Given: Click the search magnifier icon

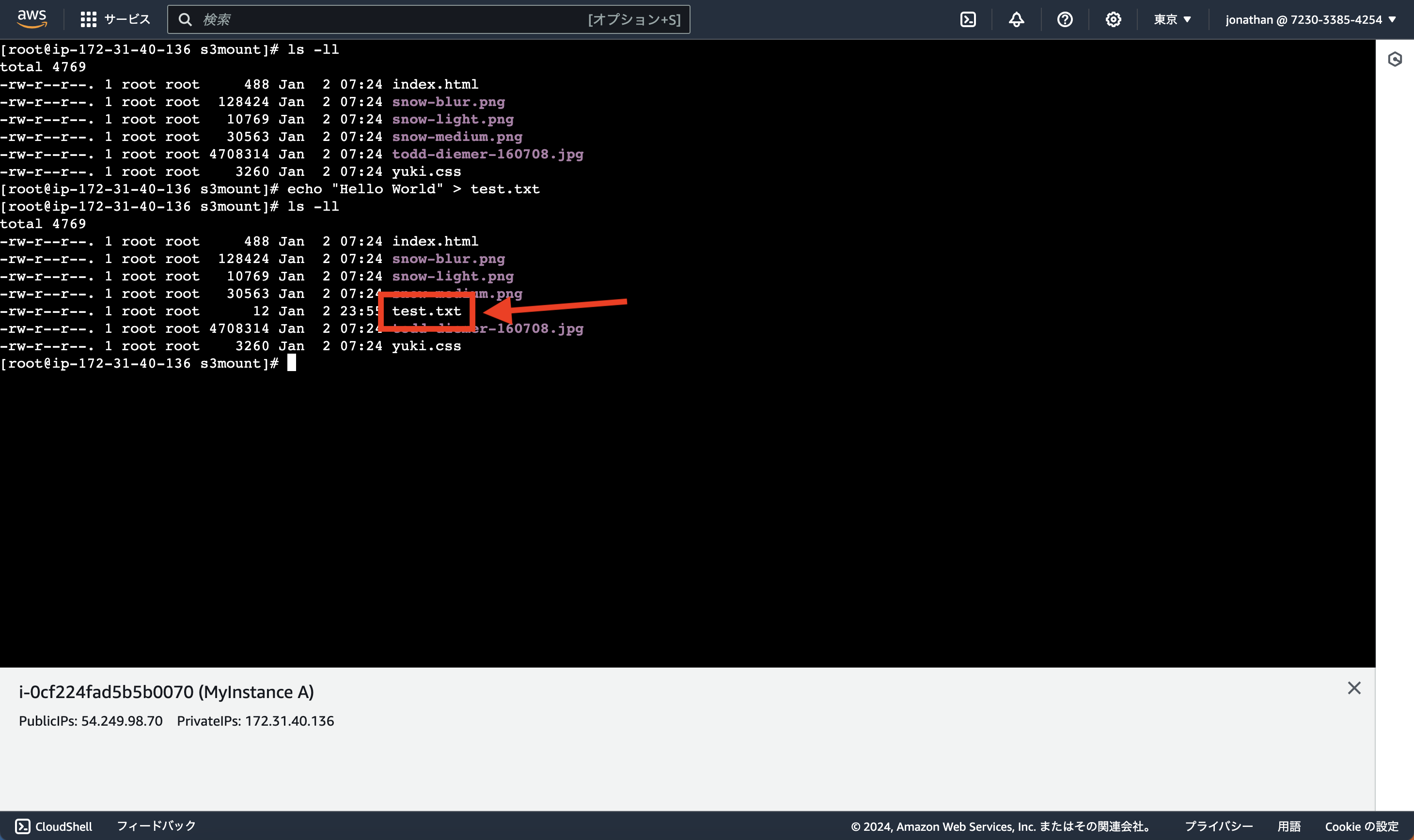Looking at the screenshot, I should point(186,19).
